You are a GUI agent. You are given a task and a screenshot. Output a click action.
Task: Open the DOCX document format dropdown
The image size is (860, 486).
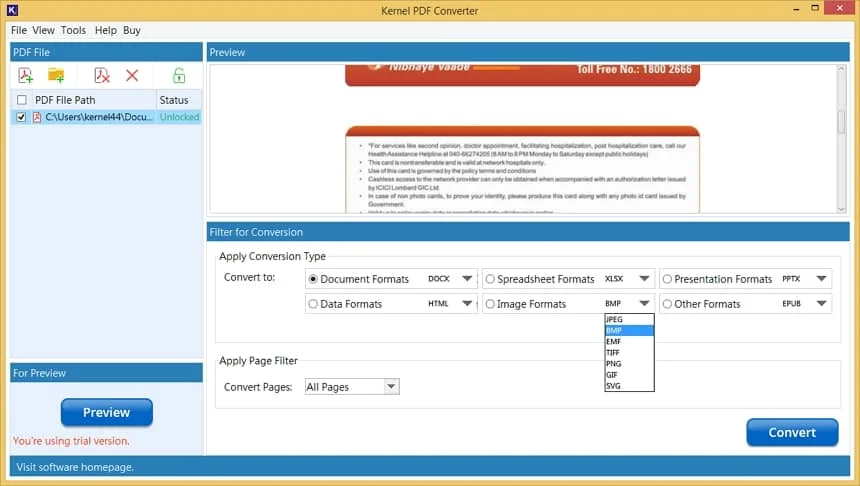click(x=467, y=279)
